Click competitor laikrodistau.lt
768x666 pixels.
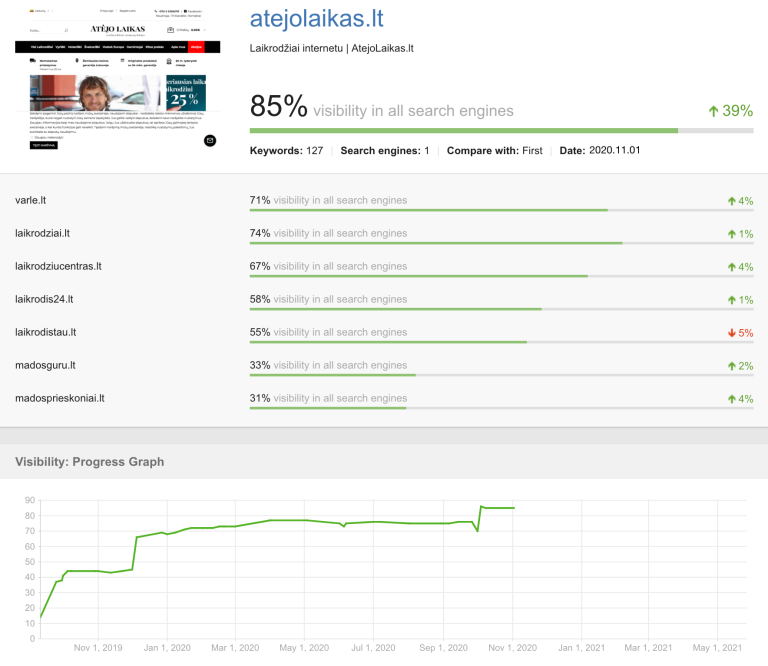(x=46, y=332)
